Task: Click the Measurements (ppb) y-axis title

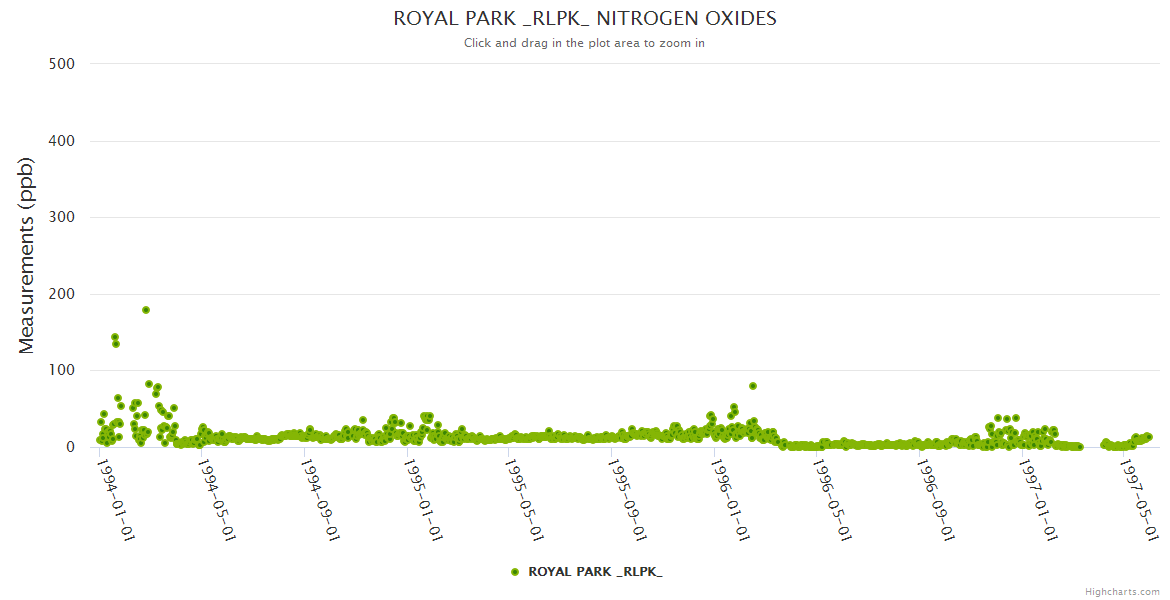Action: (x=27, y=256)
